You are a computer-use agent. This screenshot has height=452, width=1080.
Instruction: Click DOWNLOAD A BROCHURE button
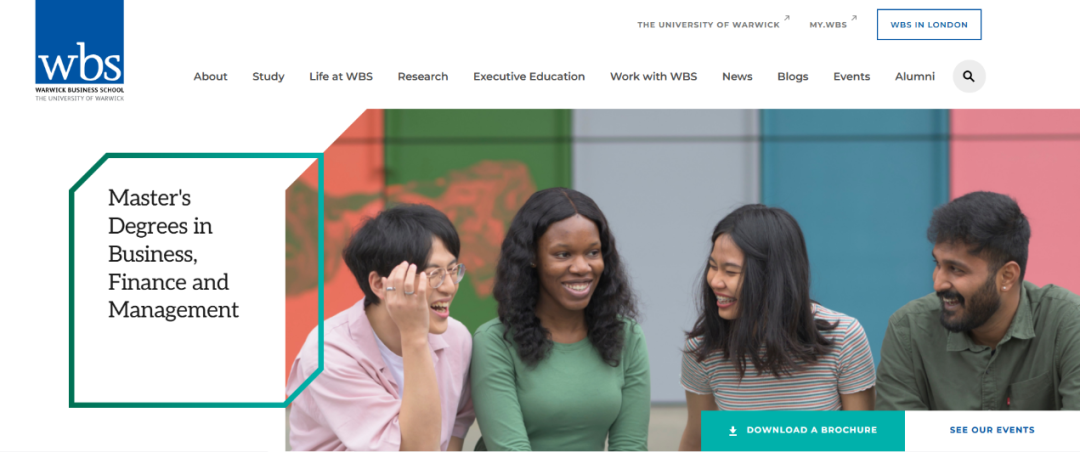pyautogui.click(x=802, y=431)
